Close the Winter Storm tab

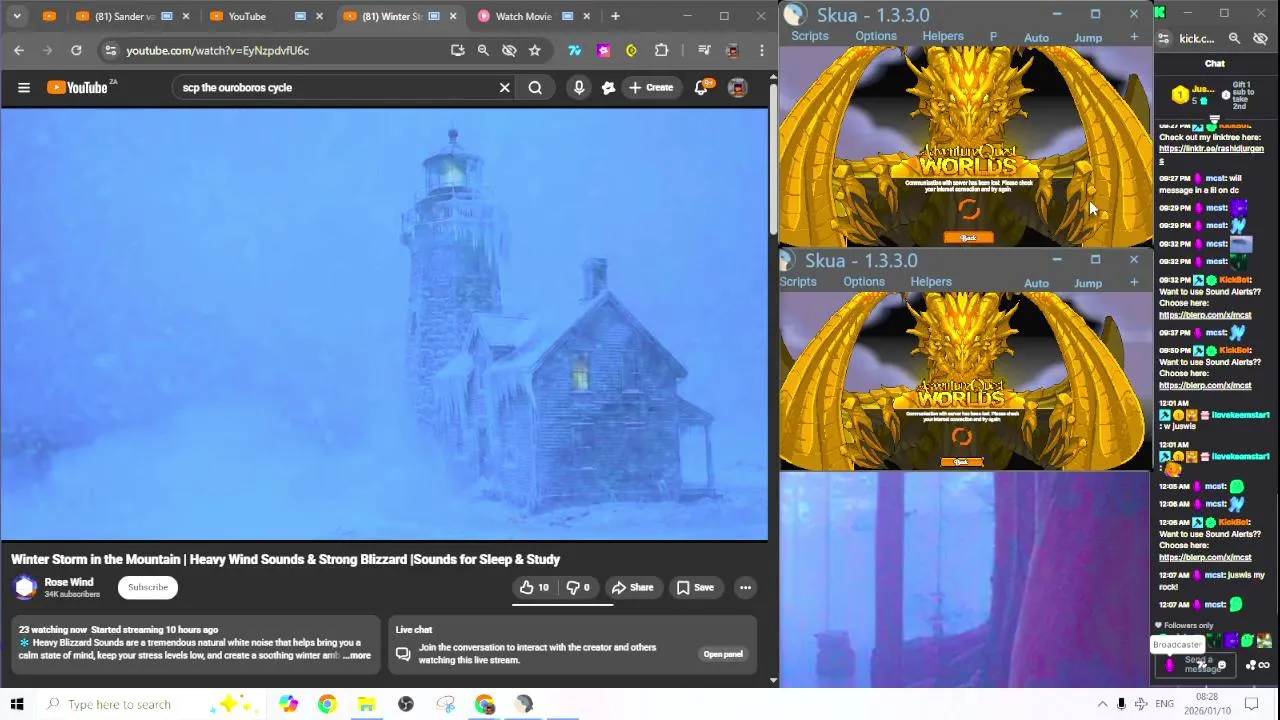(x=453, y=16)
